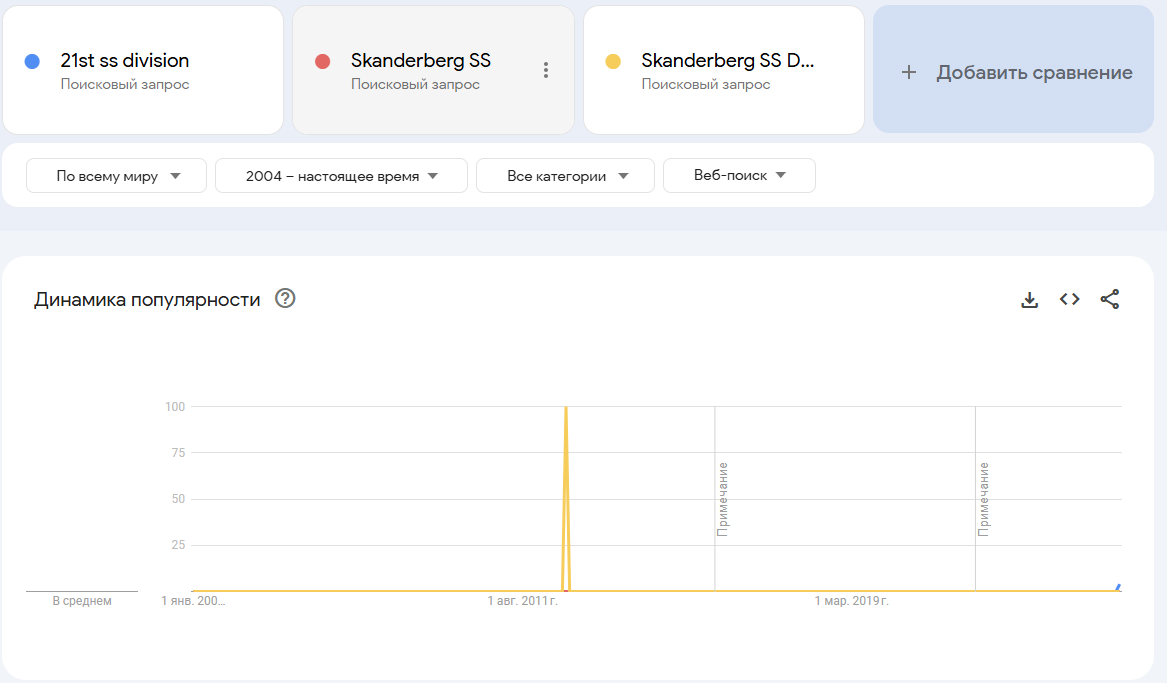
Task: Edit the 21st ss division search term
Action: pos(124,60)
